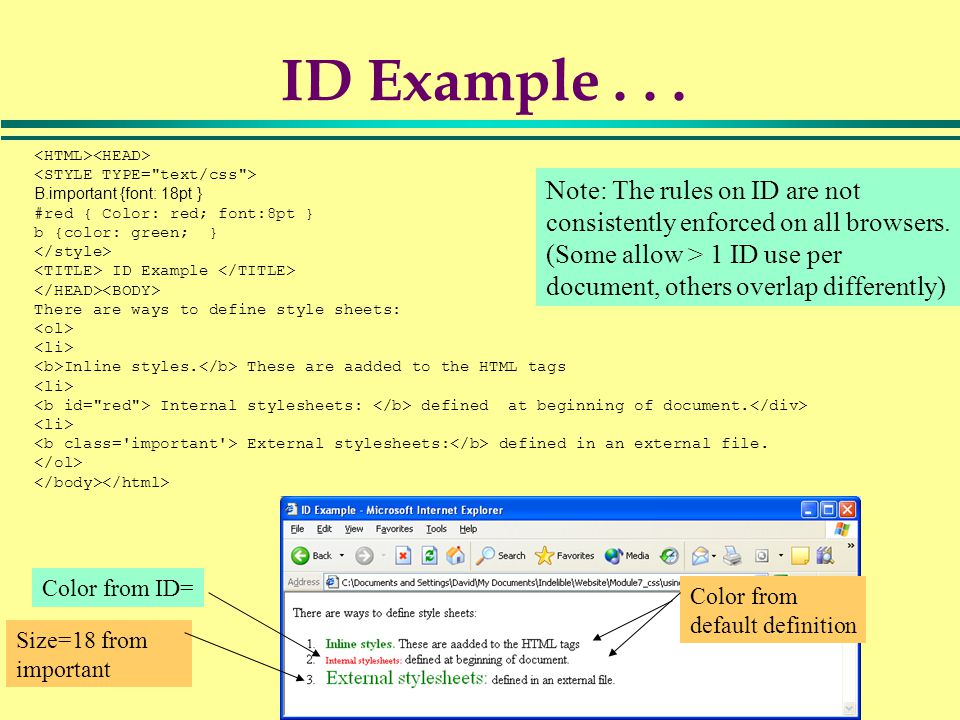Click the 'b {color: green; }' code line
960x720 pixels.
tap(126, 233)
